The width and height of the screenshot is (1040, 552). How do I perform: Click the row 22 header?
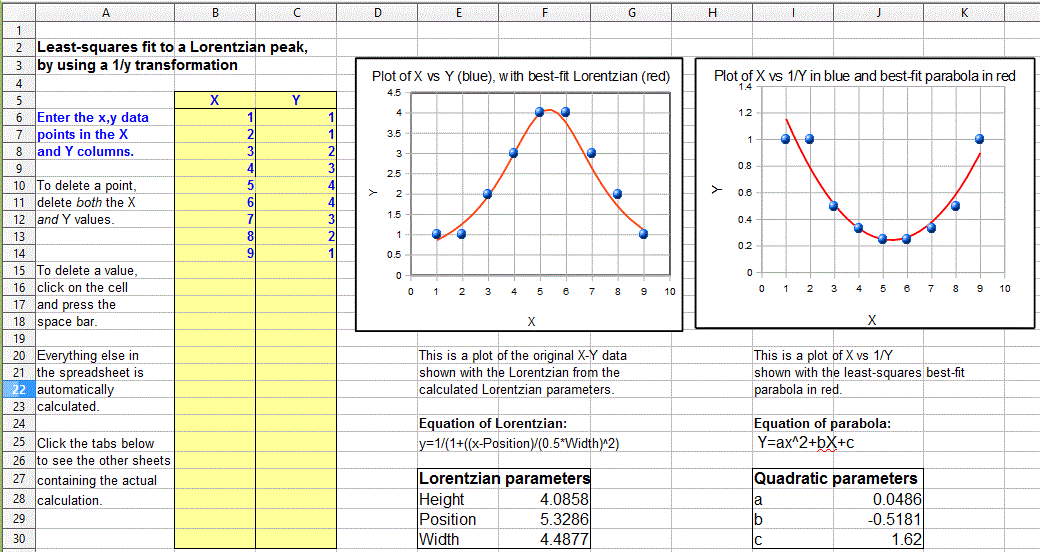coord(17,390)
